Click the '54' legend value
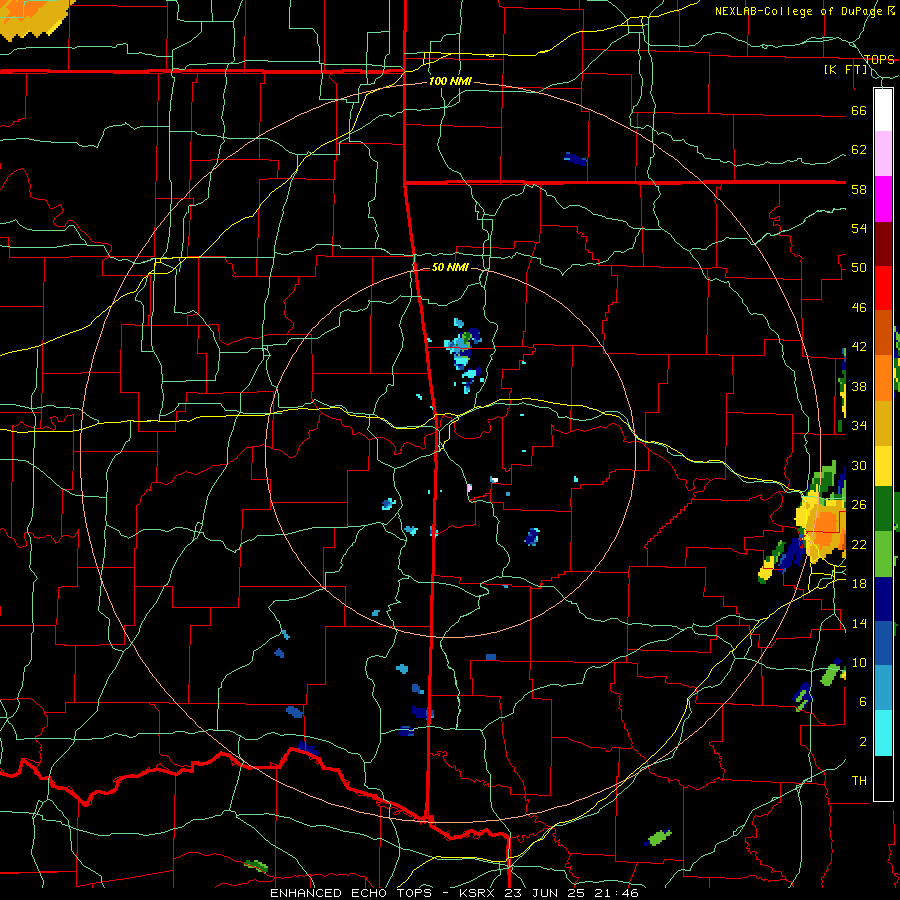Image resolution: width=900 pixels, height=900 pixels. pyautogui.click(x=859, y=228)
